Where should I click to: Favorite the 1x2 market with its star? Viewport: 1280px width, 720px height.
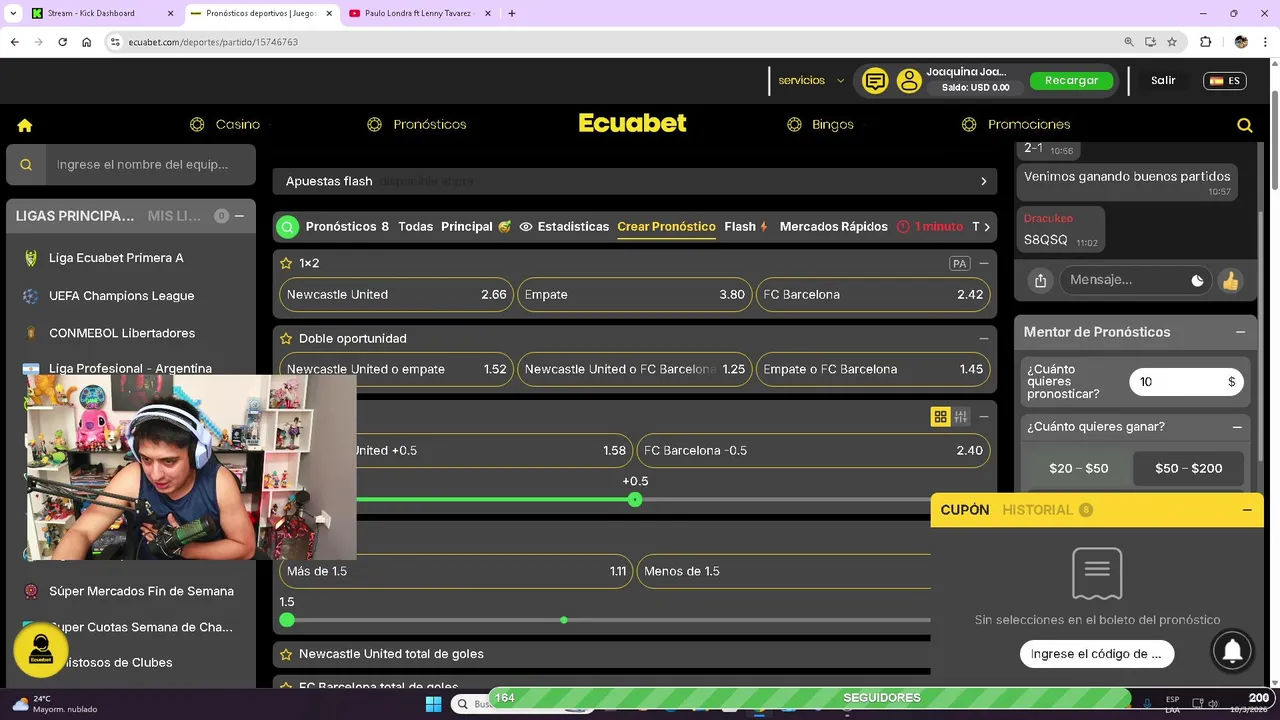tap(286, 263)
